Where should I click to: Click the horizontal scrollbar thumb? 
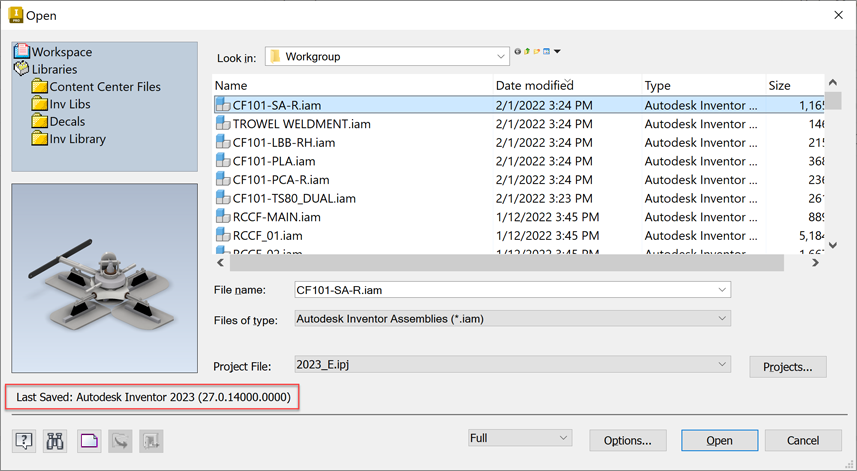[x=507, y=263]
